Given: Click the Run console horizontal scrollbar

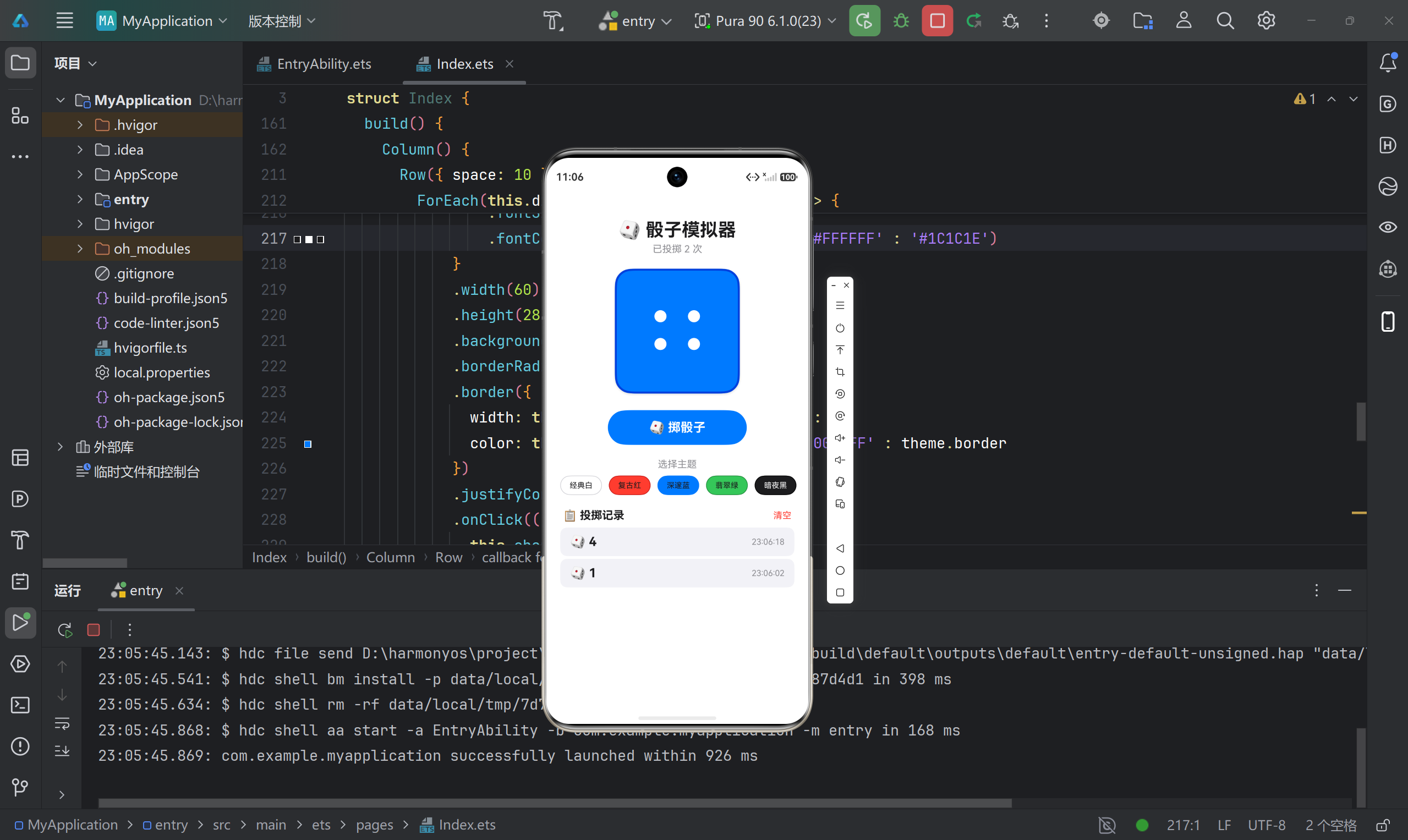Looking at the screenshot, I should point(555,803).
